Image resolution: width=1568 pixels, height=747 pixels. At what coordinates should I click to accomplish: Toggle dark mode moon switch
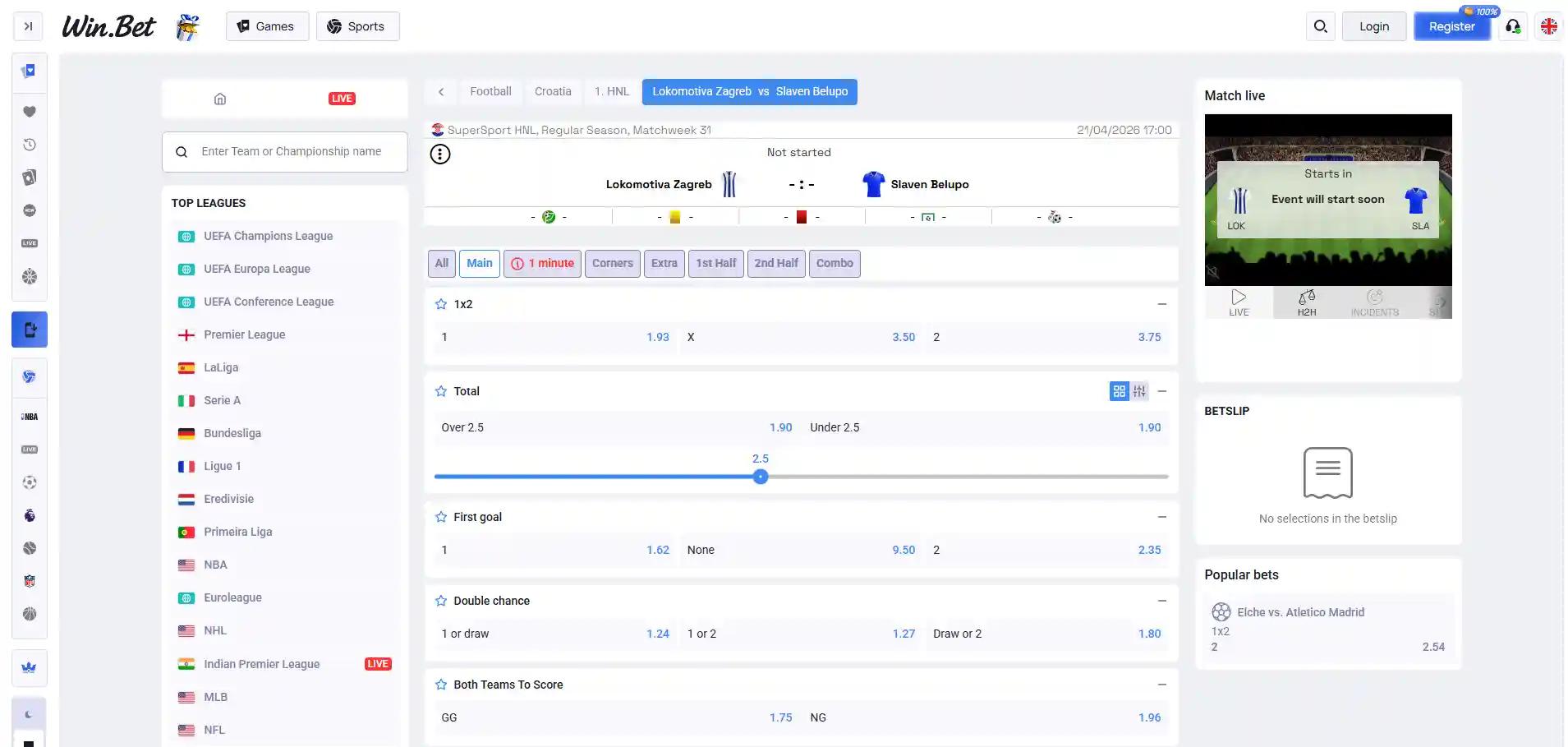pos(29,714)
